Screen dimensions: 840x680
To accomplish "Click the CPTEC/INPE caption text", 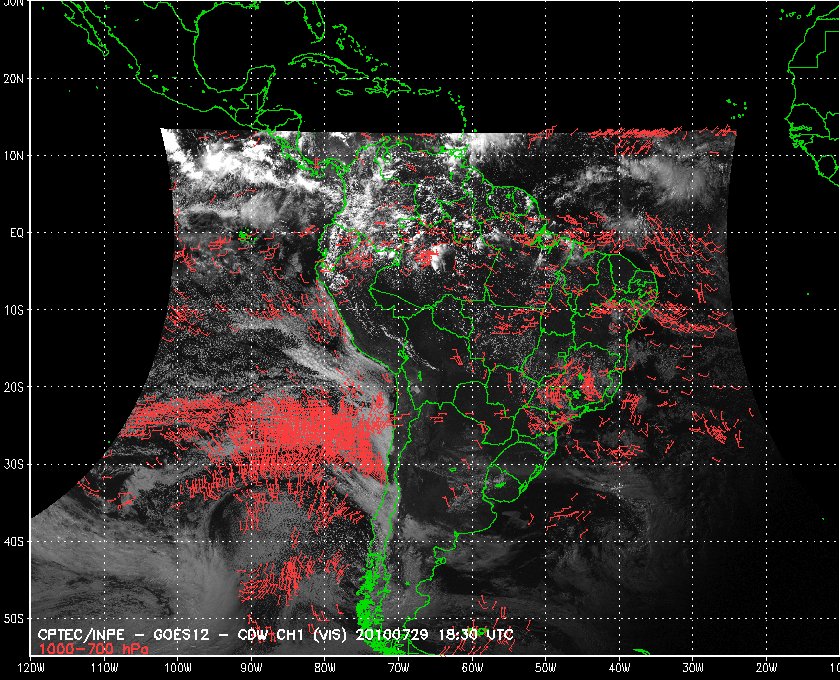I will point(81,635).
